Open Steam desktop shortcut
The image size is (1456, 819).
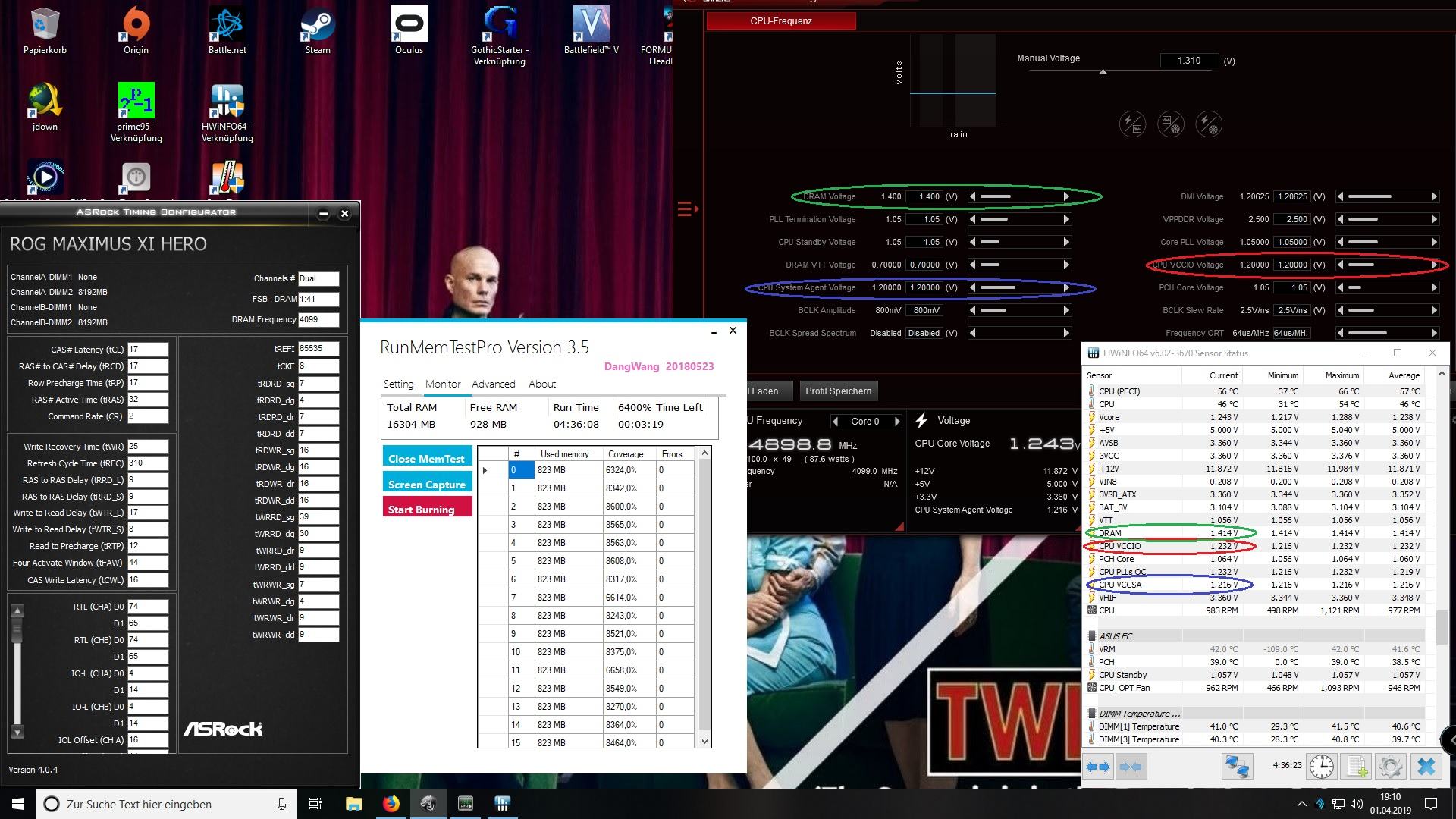pos(318,31)
